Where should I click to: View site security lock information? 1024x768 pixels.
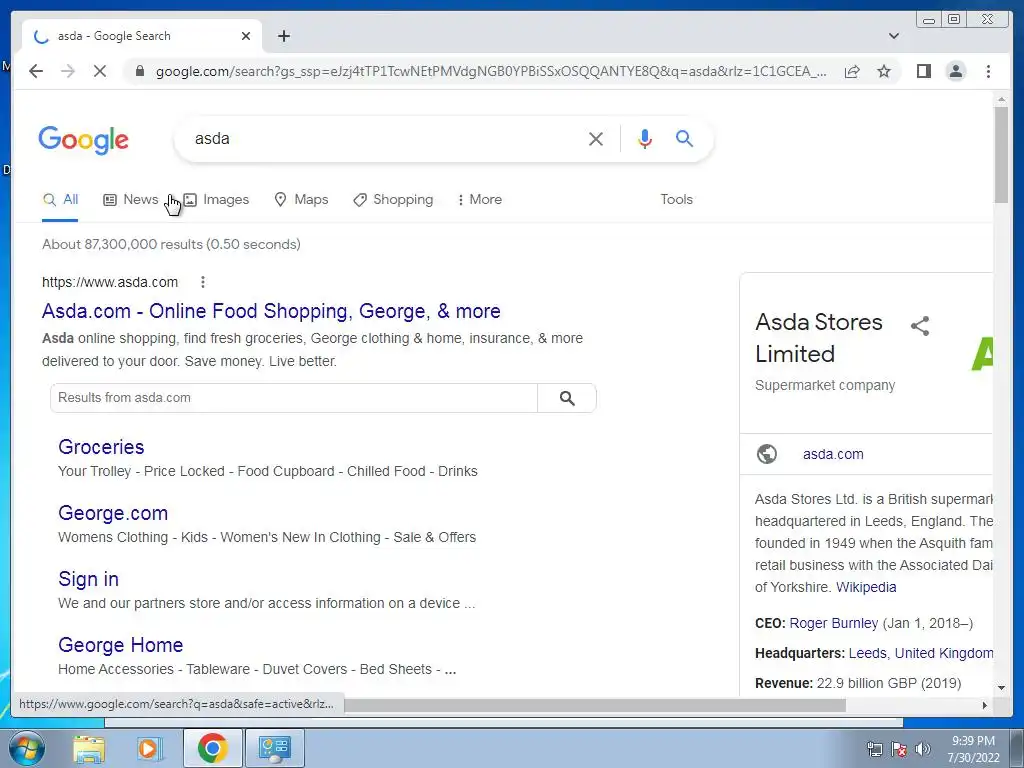pos(139,71)
